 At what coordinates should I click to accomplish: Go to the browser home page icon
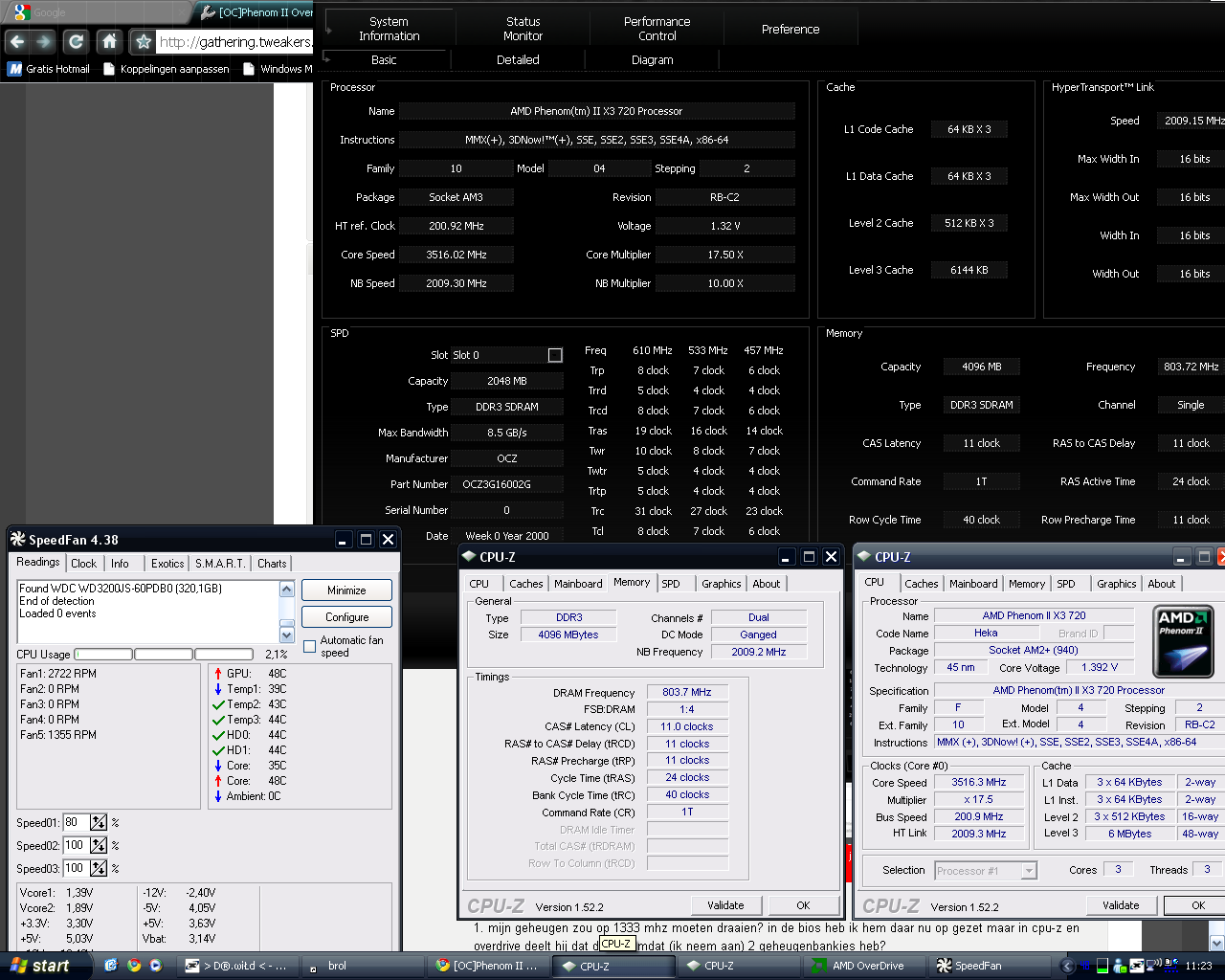109,42
